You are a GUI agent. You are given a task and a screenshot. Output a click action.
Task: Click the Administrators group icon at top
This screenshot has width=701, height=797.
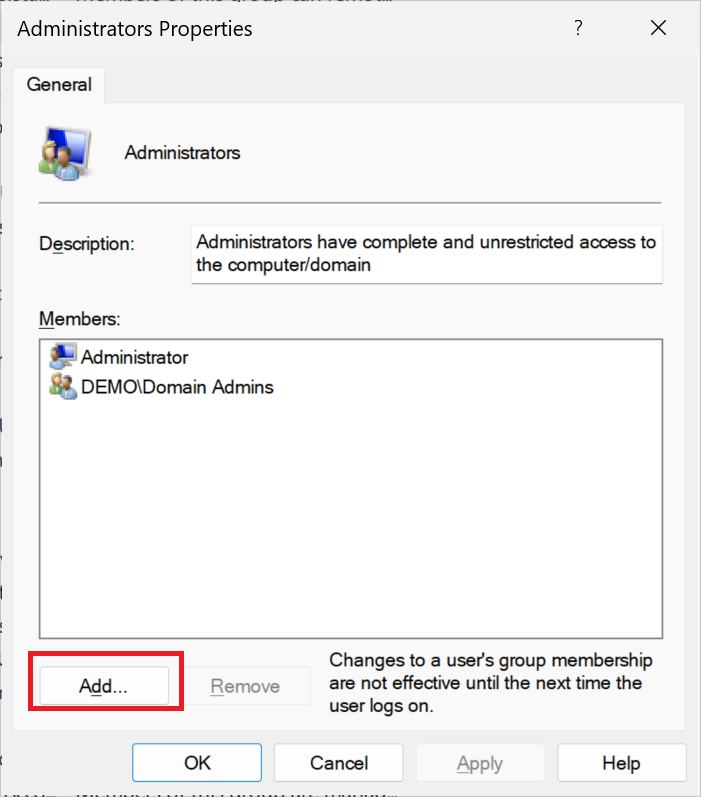pos(65,153)
